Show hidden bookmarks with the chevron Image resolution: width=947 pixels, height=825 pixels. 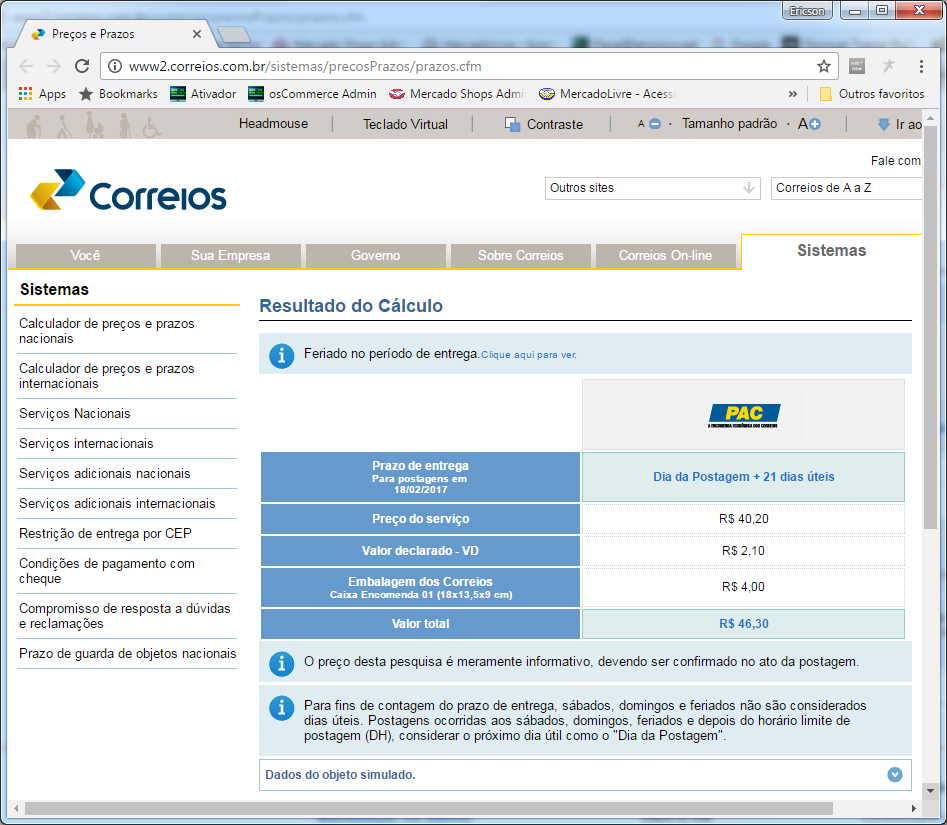[x=792, y=94]
